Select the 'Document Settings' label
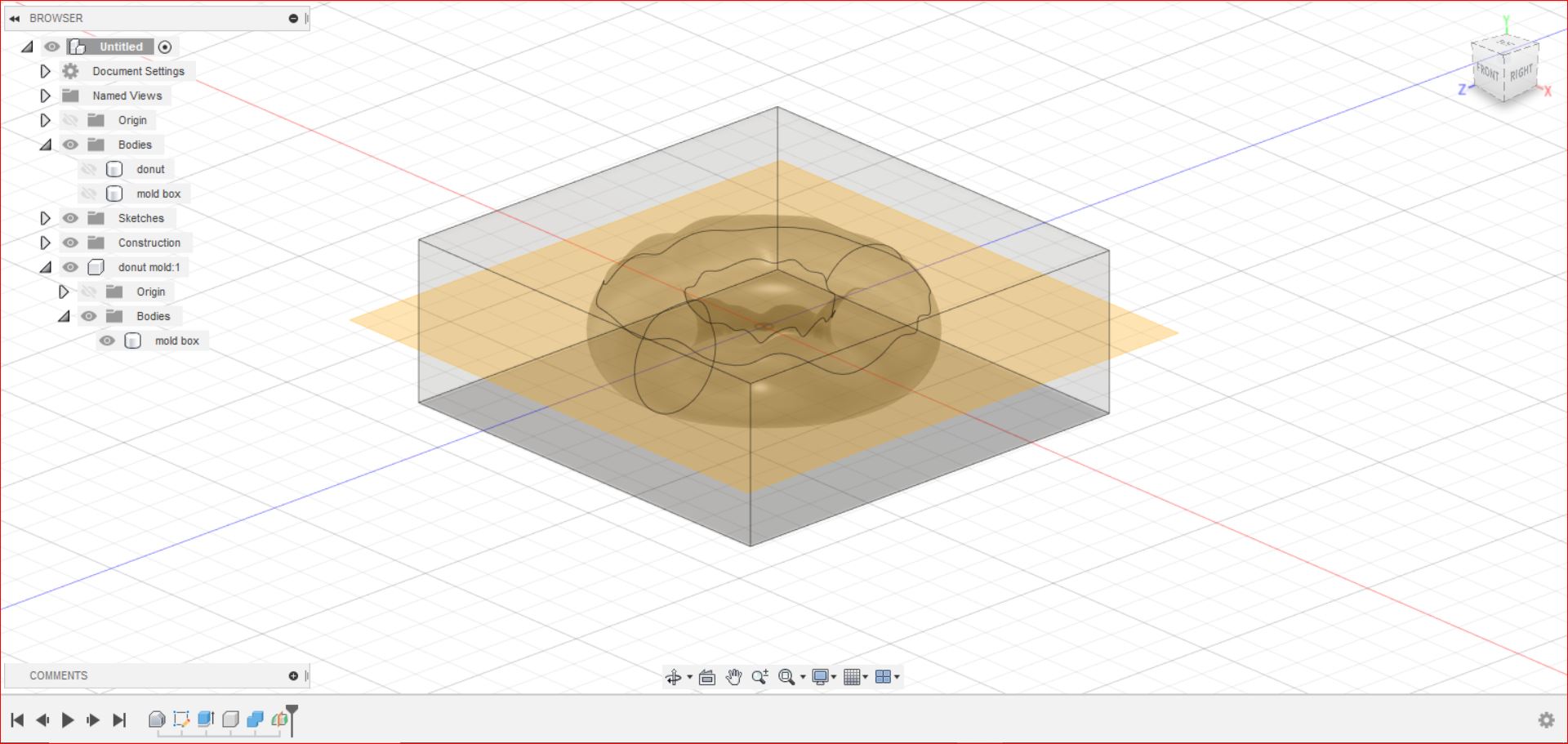This screenshot has width=1568, height=744. pyautogui.click(x=138, y=71)
